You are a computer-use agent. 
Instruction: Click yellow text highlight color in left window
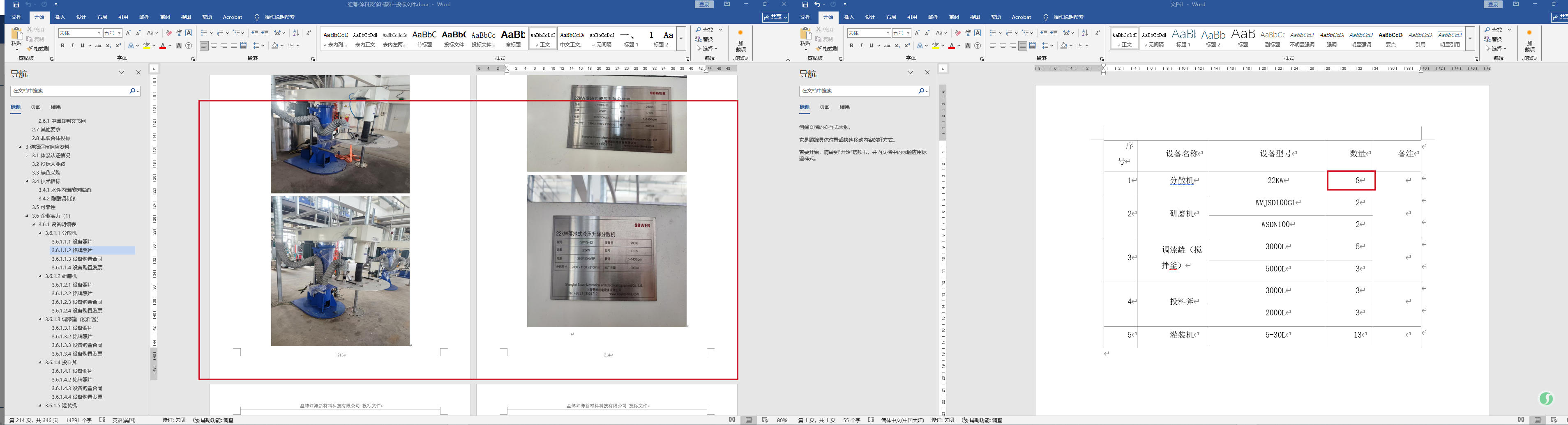point(146,46)
